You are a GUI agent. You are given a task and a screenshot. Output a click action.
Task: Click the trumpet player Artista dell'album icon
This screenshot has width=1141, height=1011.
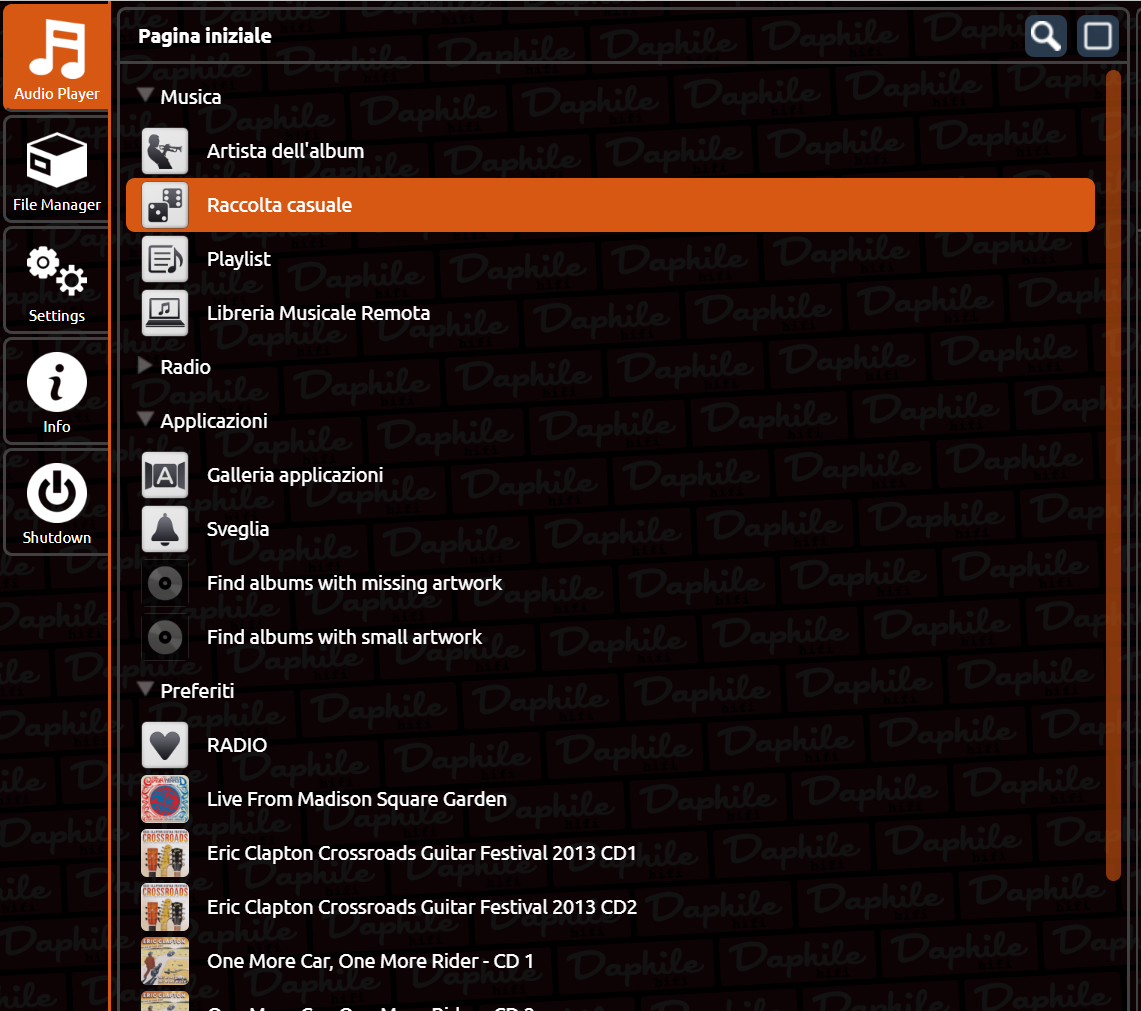(x=164, y=151)
